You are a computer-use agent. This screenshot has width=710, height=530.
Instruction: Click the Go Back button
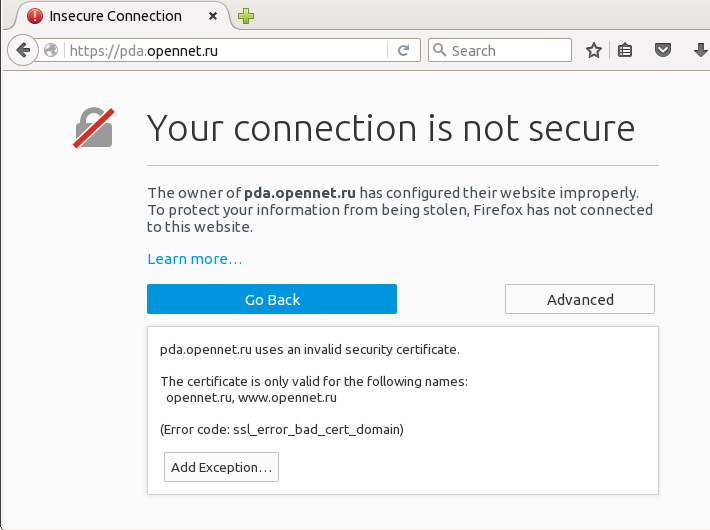[x=272, y=299]
